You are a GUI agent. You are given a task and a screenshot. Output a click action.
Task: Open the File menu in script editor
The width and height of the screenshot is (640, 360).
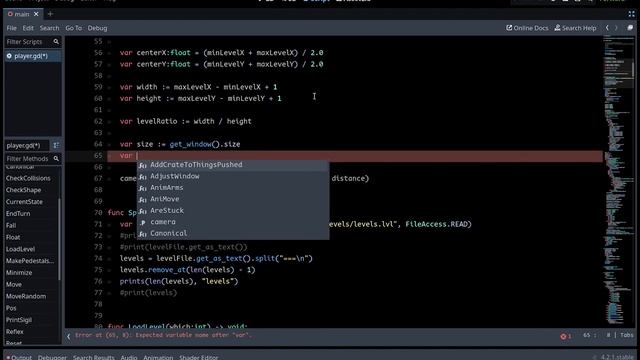(x=11, y=28)
